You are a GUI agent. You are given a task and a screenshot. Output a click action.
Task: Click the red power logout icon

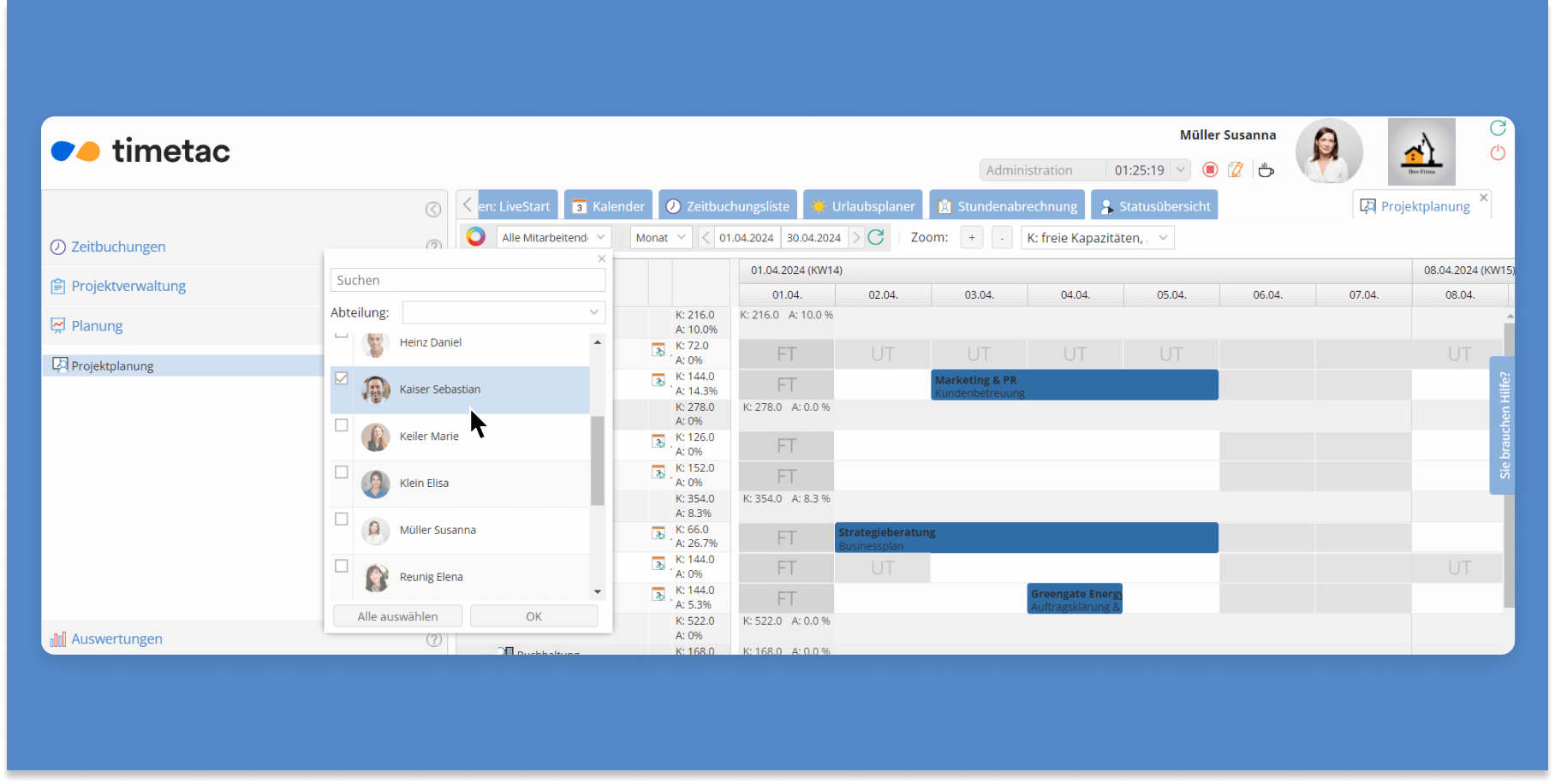coord(1498,153)
